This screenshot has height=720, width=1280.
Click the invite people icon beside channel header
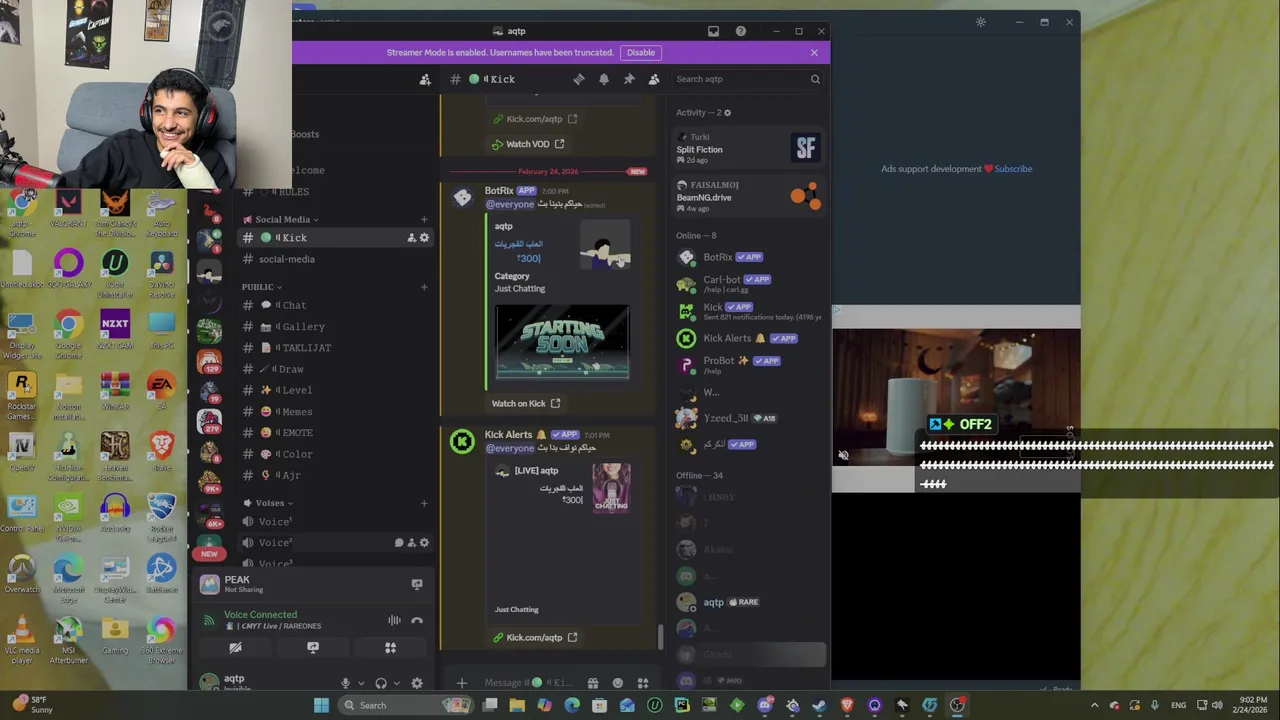click(x=425, y=79)
